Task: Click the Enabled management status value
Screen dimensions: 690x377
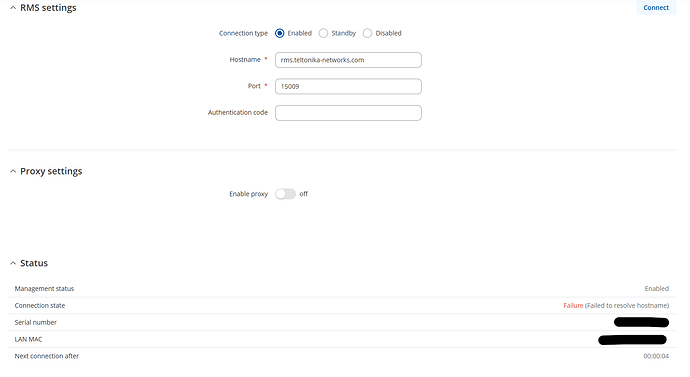Action: (x=657, y=289)
